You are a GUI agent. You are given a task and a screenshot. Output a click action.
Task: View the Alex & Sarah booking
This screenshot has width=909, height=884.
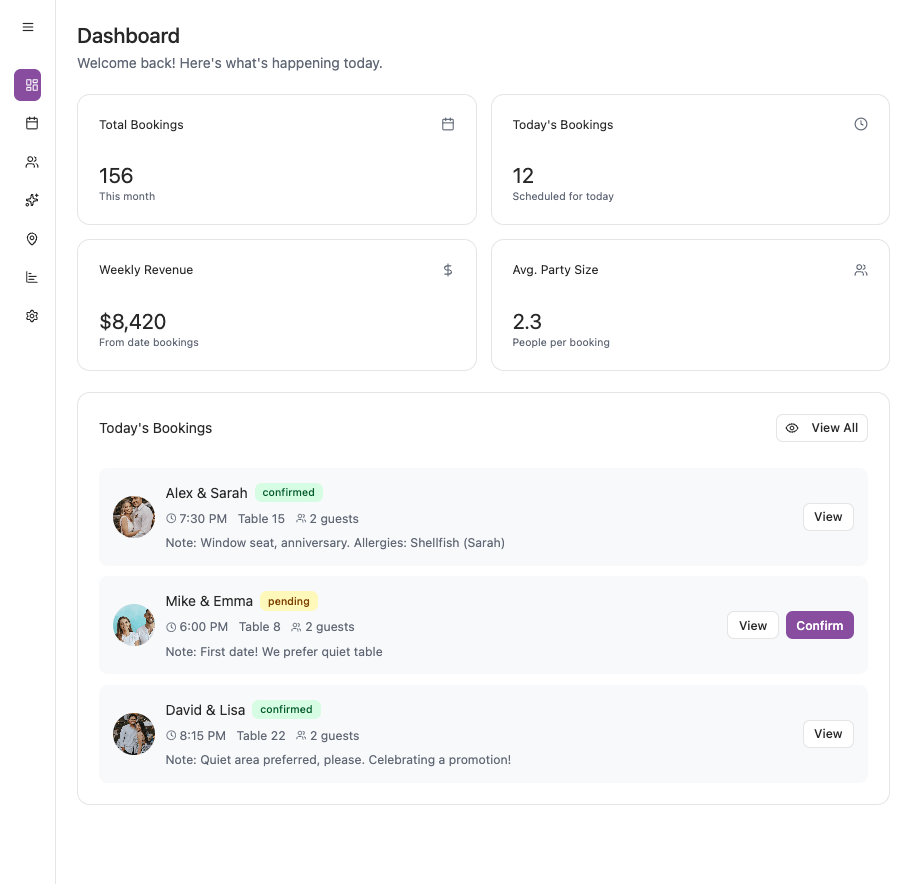[x=828, y=517]
